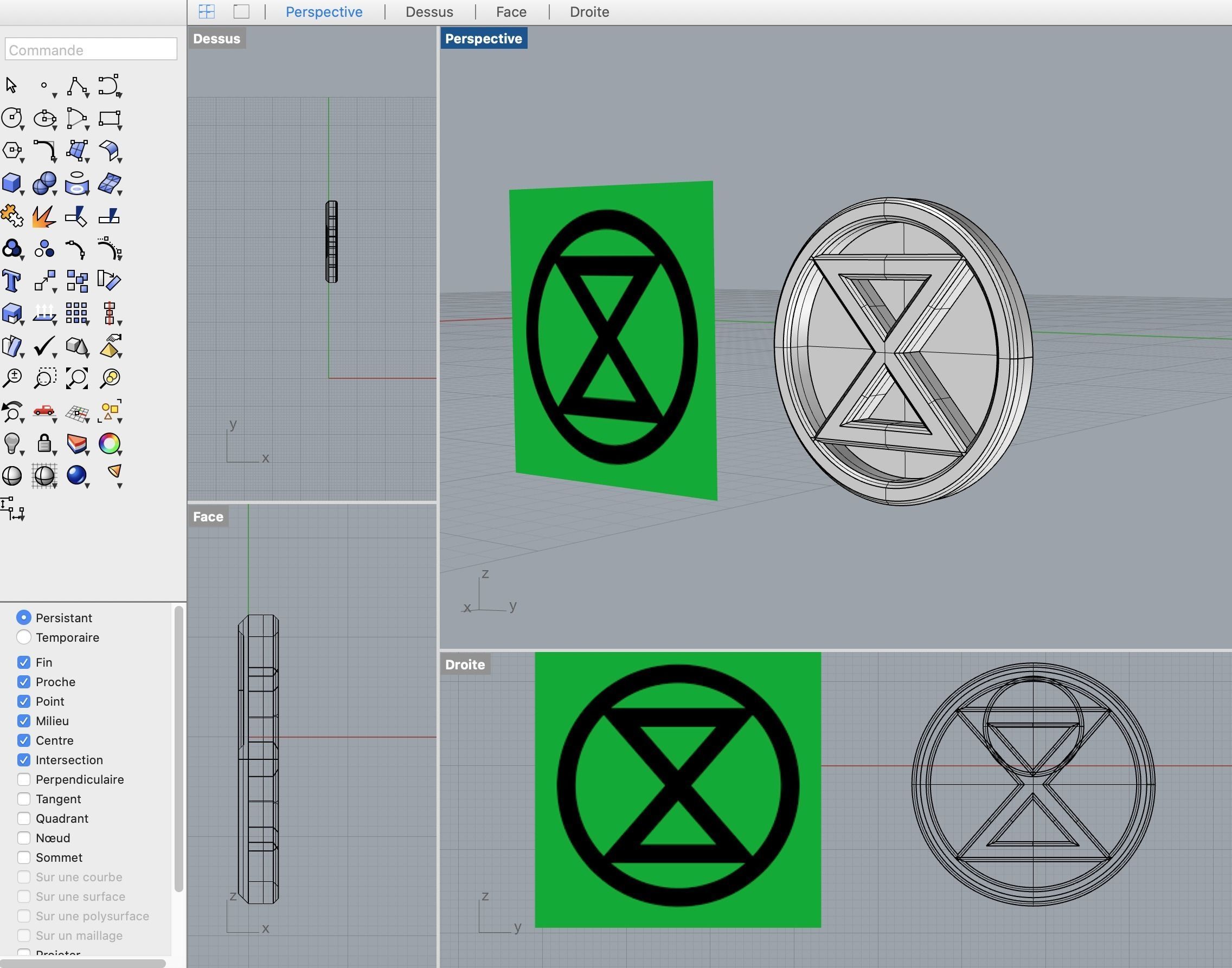Disable the Intersection snap checkbox
The image size is (1232, 968).
(24, 759)
